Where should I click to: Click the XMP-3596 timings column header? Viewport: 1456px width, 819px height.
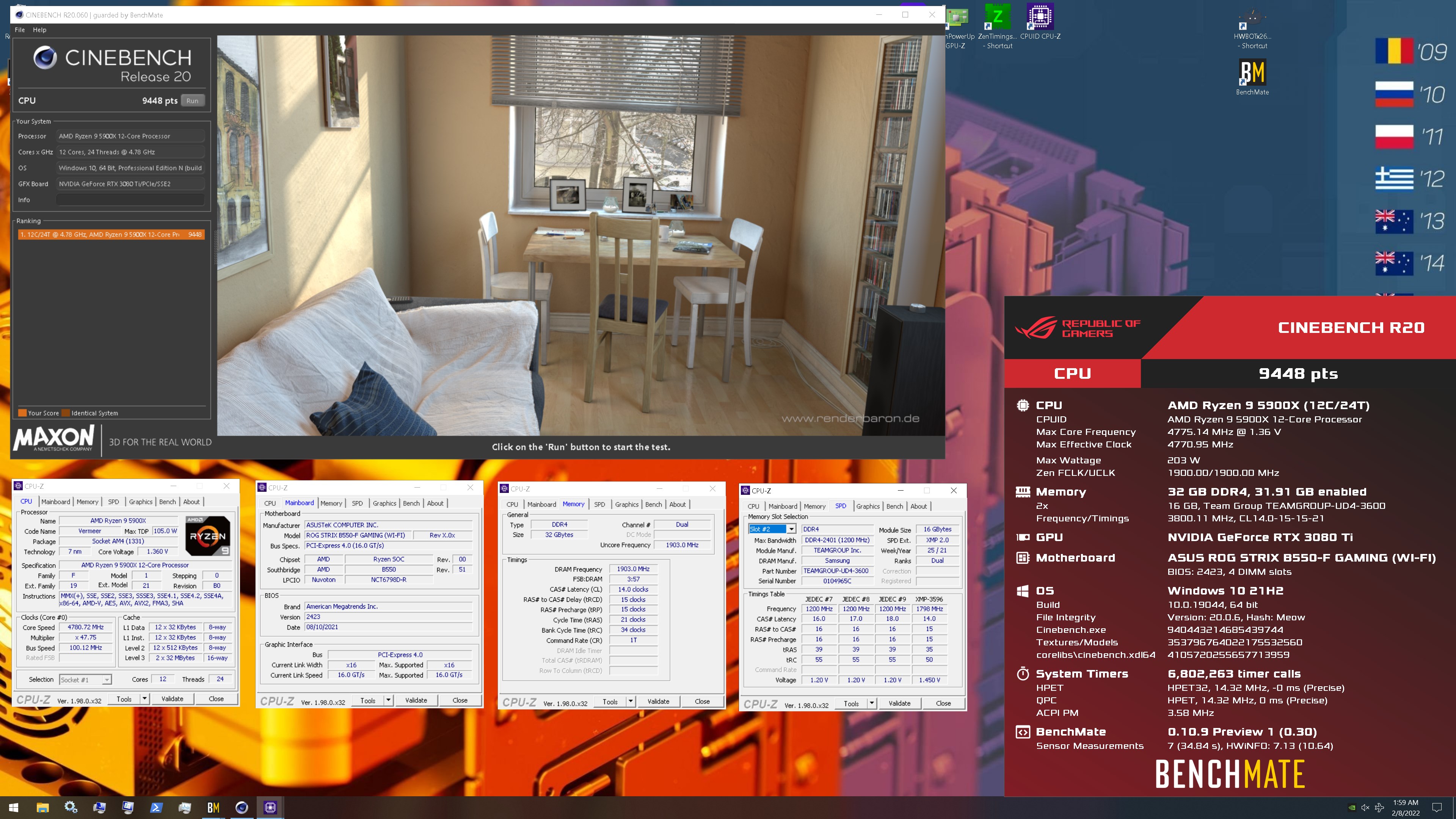[929, 599]
